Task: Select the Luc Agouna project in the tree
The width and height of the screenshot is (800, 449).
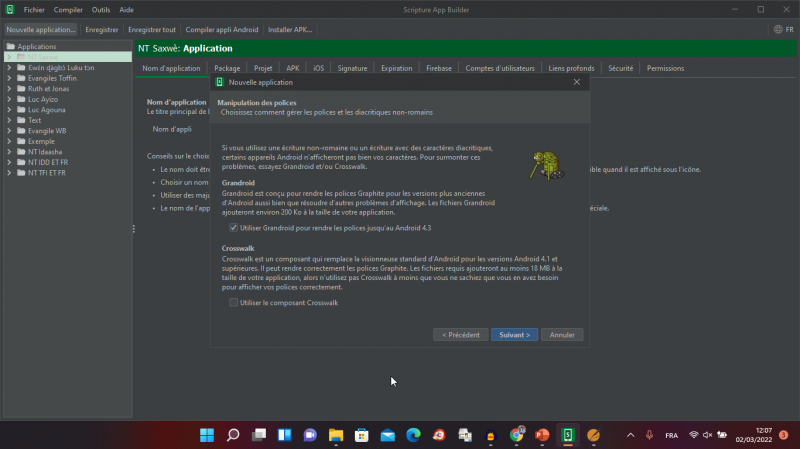Action: (x=48, y=109)
